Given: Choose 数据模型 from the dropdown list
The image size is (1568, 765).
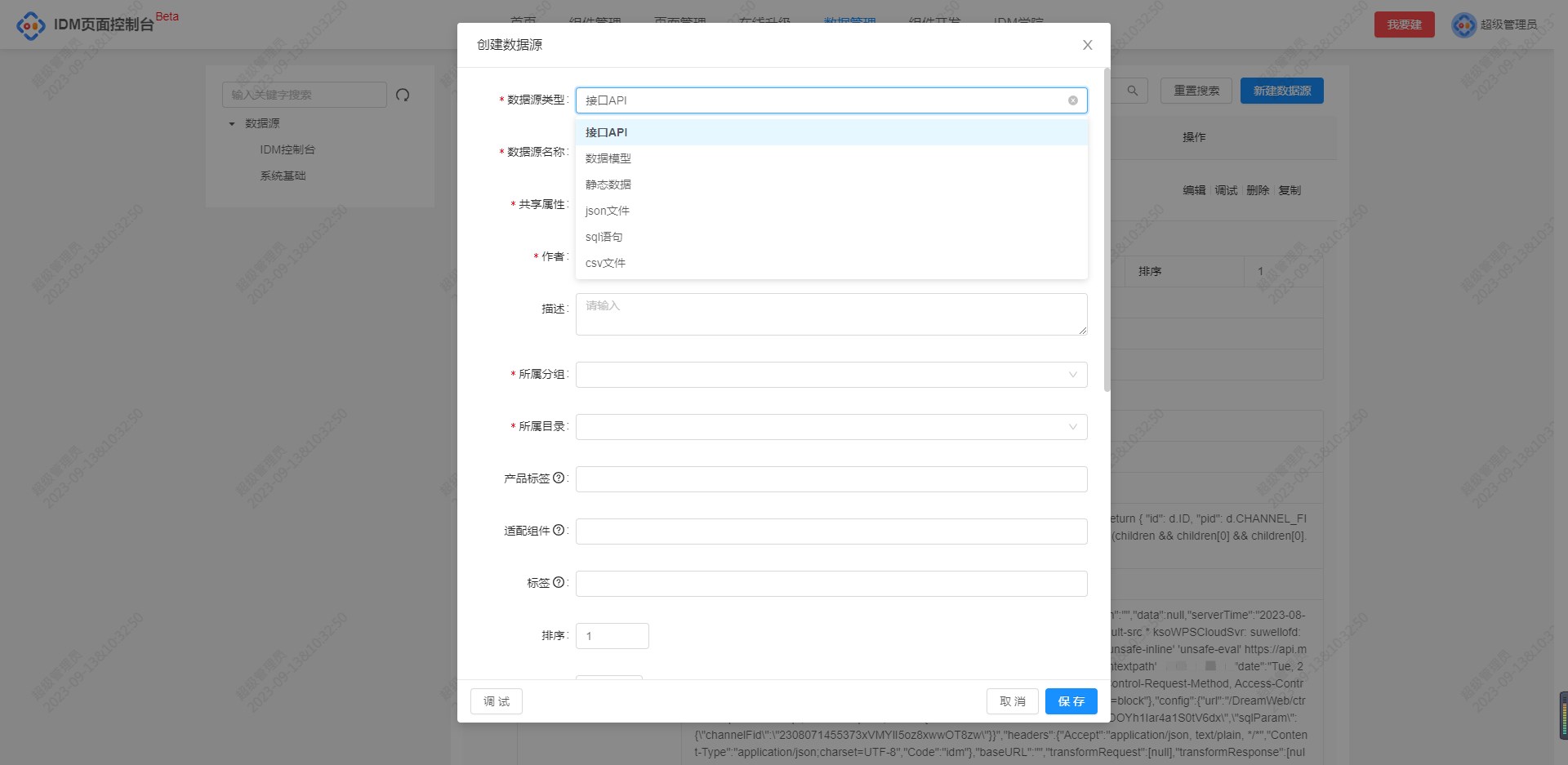Looking at the screenshot, I should pos(831,158).
